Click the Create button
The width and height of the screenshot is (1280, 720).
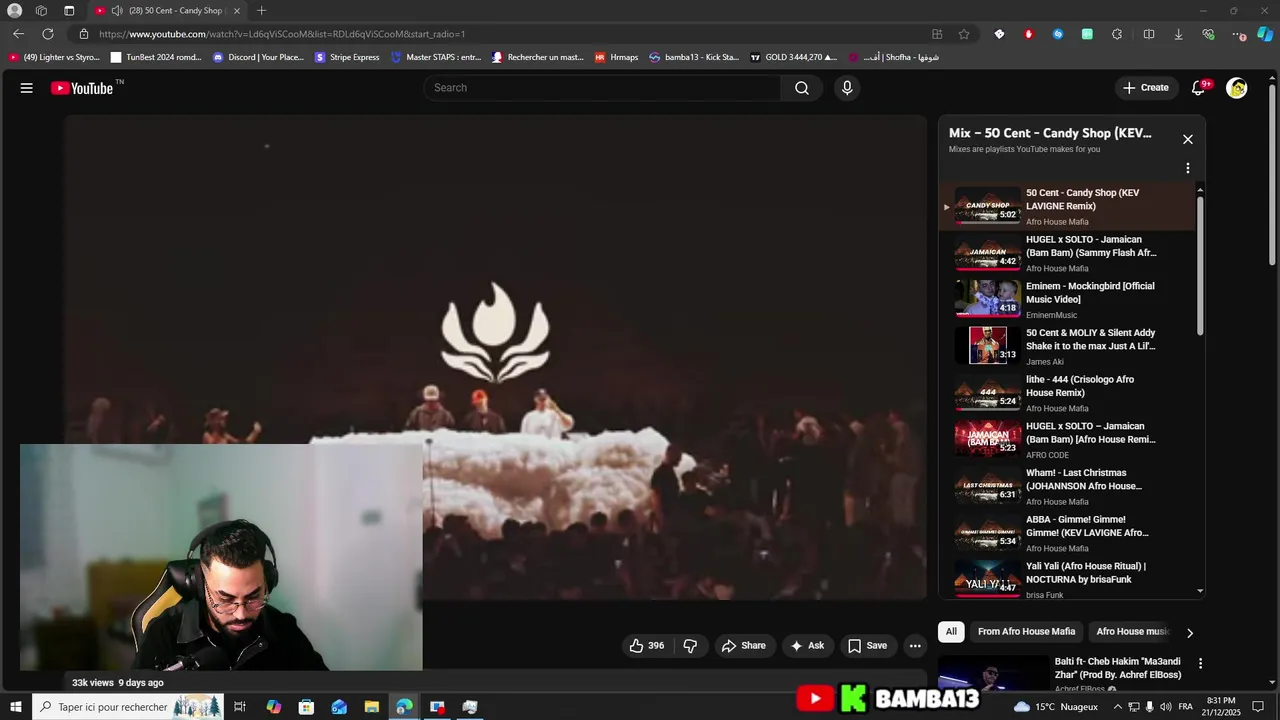point(1145,88)
